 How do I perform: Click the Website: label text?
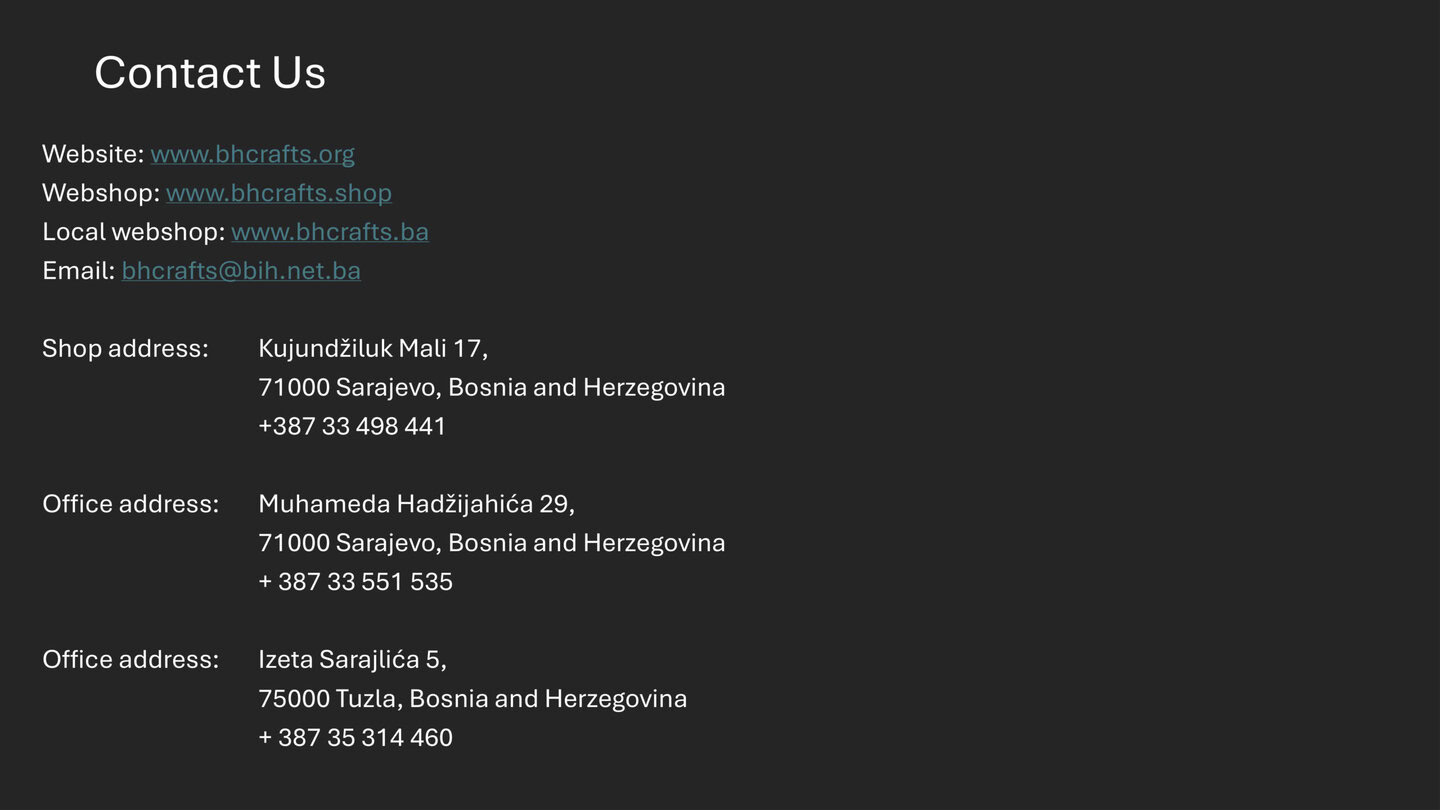point(93,154)
